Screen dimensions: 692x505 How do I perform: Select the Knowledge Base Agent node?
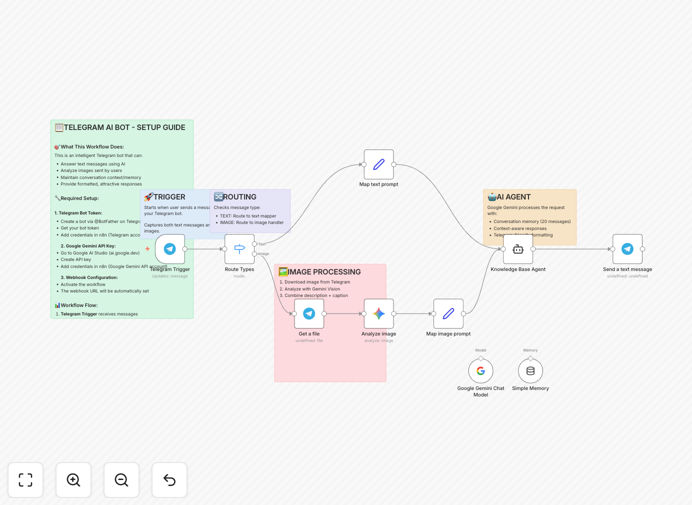(x=518, y=249)
